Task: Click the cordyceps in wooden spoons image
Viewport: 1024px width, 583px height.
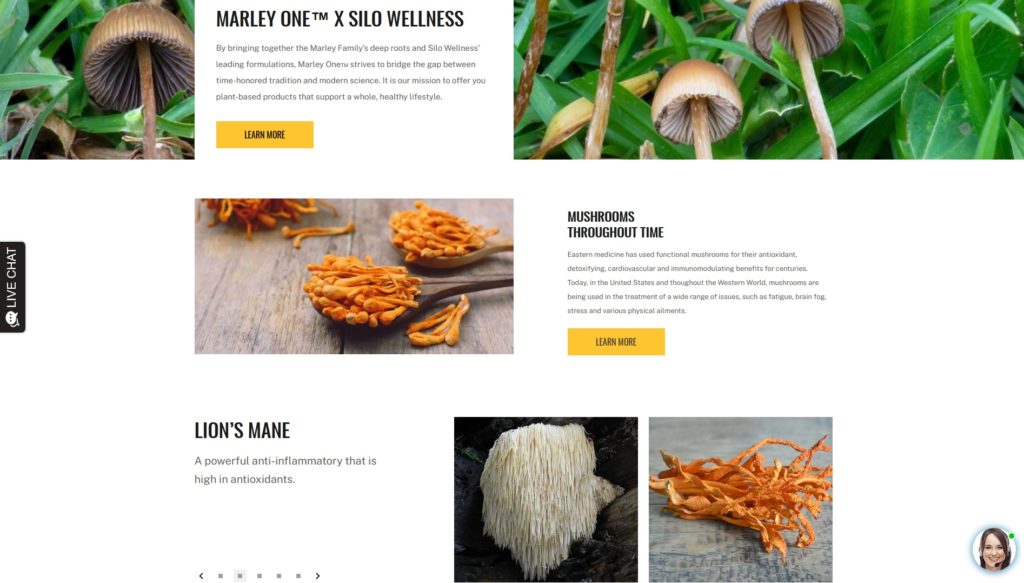Action: pyautogui.click(x=354, y=276)
